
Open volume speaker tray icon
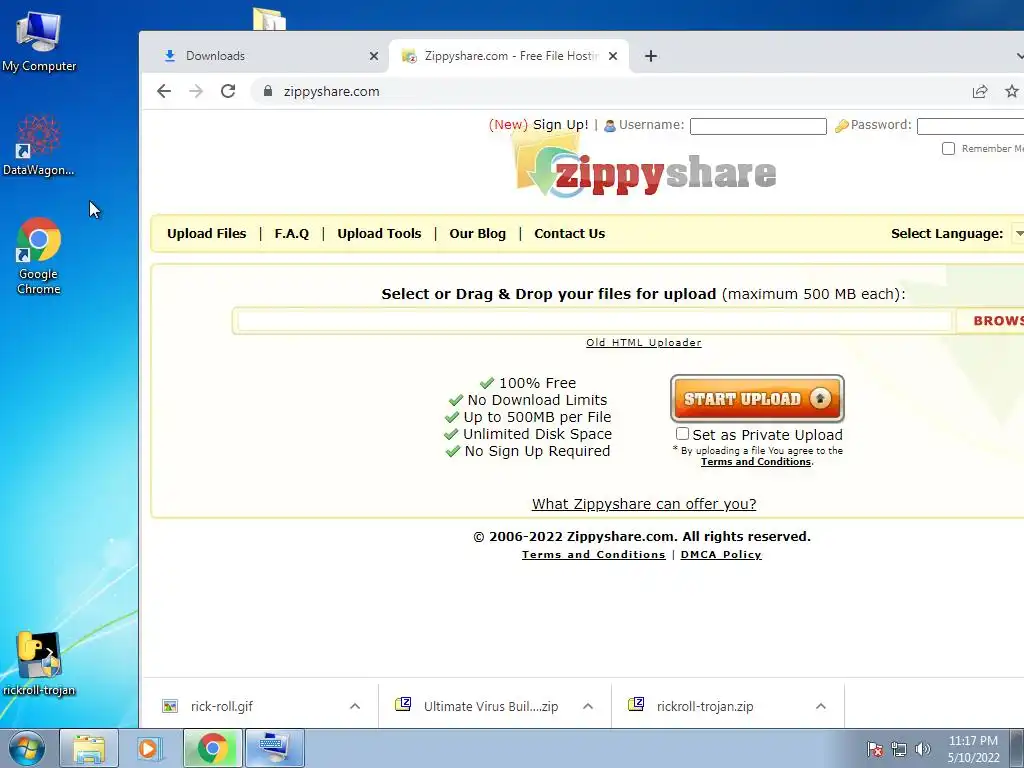tap(922, 749)
